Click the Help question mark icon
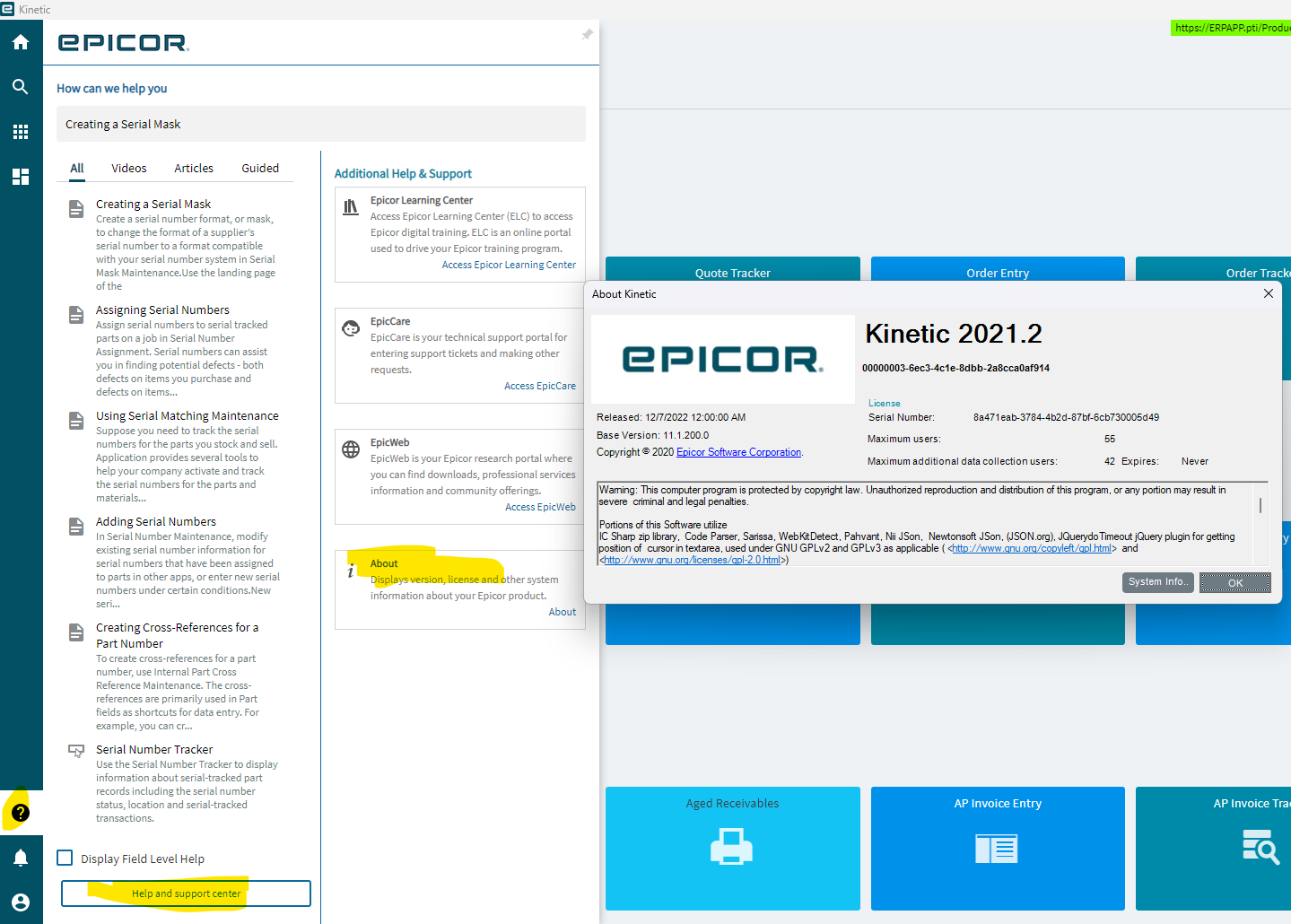The image size is (1291, 924). pos(21,813)
